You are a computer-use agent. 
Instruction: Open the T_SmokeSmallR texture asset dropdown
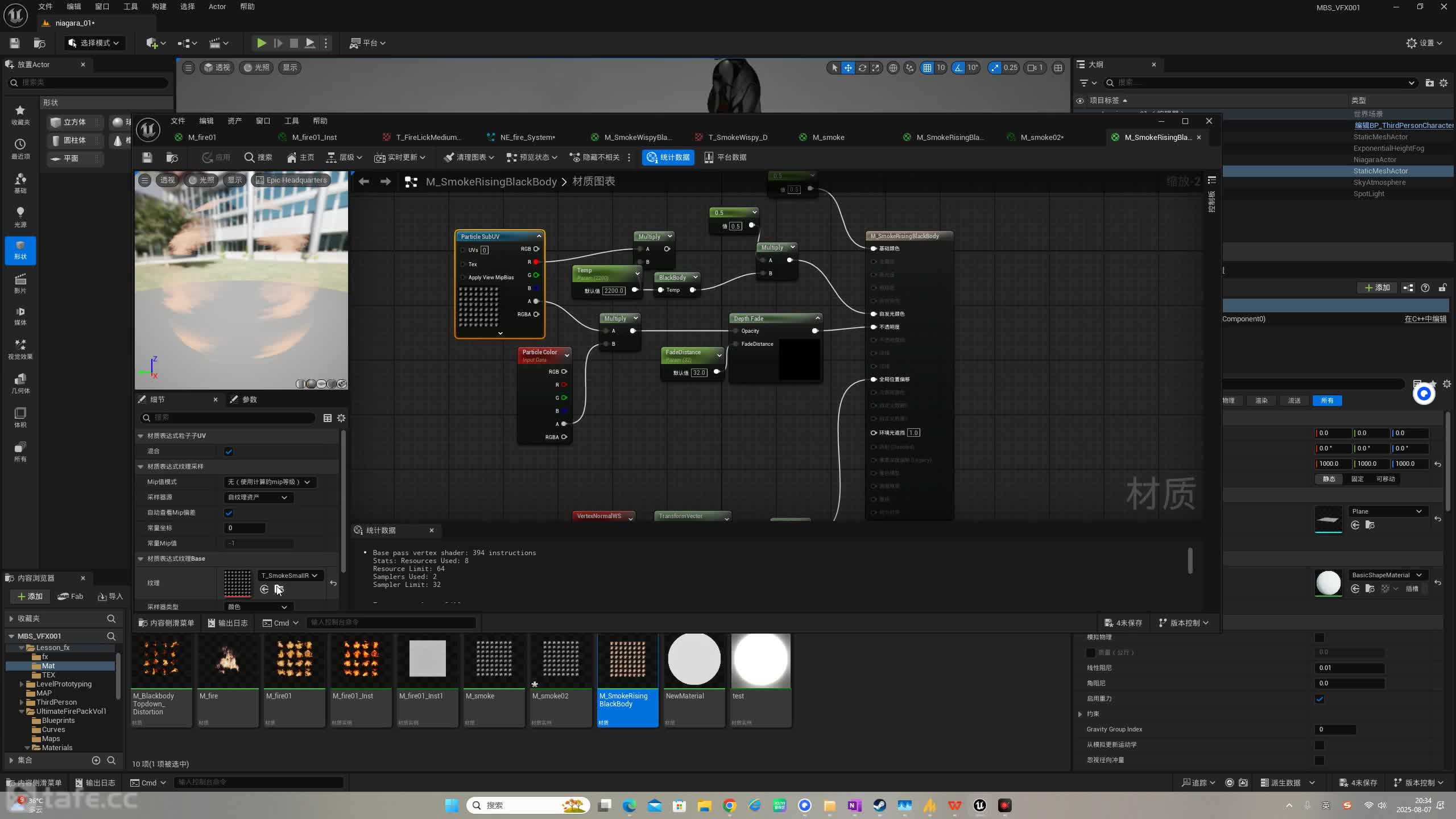coord(290,576)
